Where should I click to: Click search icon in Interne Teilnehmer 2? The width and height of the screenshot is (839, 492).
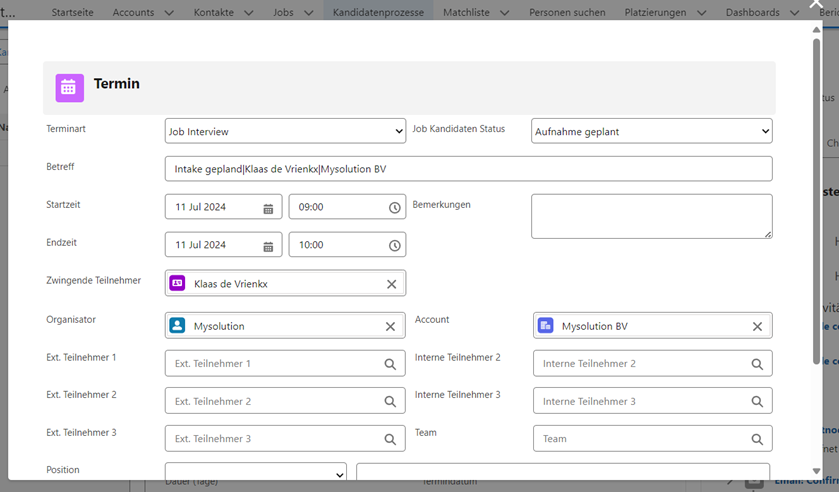757,364
